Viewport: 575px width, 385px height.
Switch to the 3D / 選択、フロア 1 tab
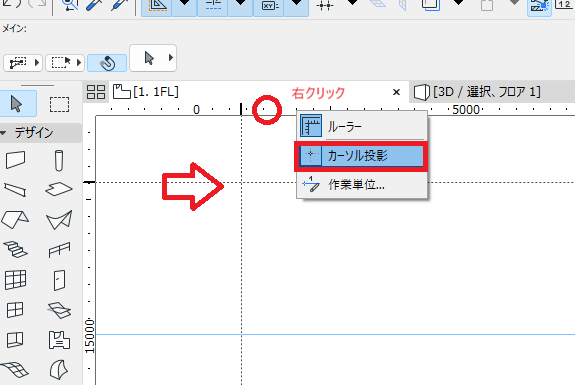[477, 92]
